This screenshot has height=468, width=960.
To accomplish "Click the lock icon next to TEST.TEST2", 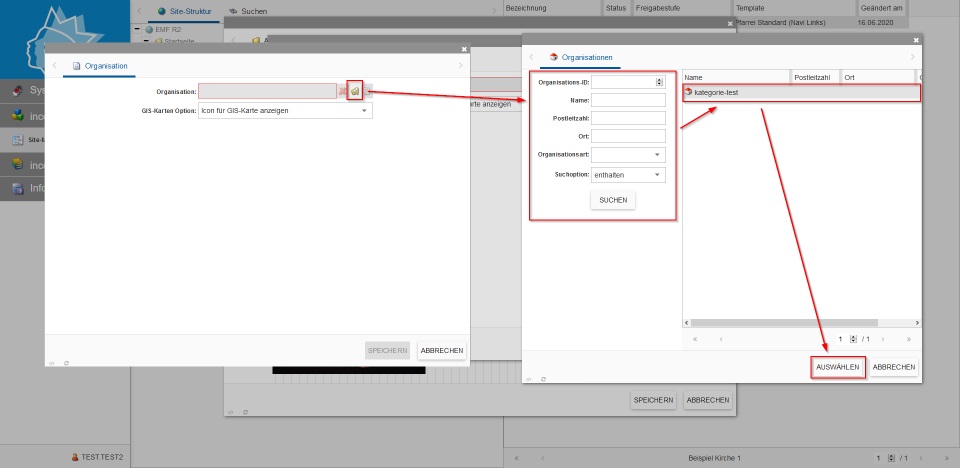I will coord(75,457).
